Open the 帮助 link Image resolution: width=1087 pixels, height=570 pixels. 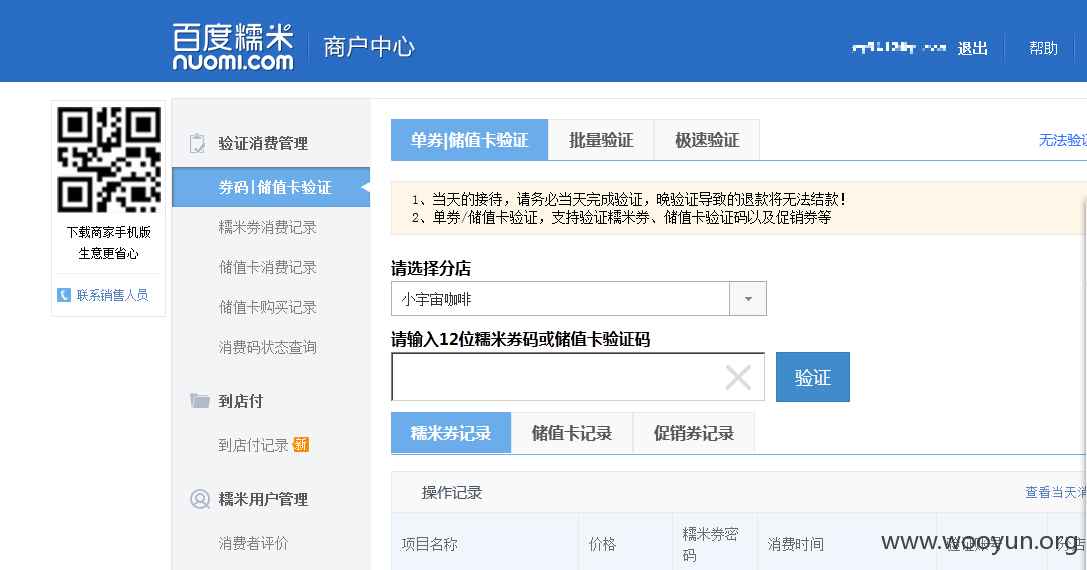[1043, 48]
